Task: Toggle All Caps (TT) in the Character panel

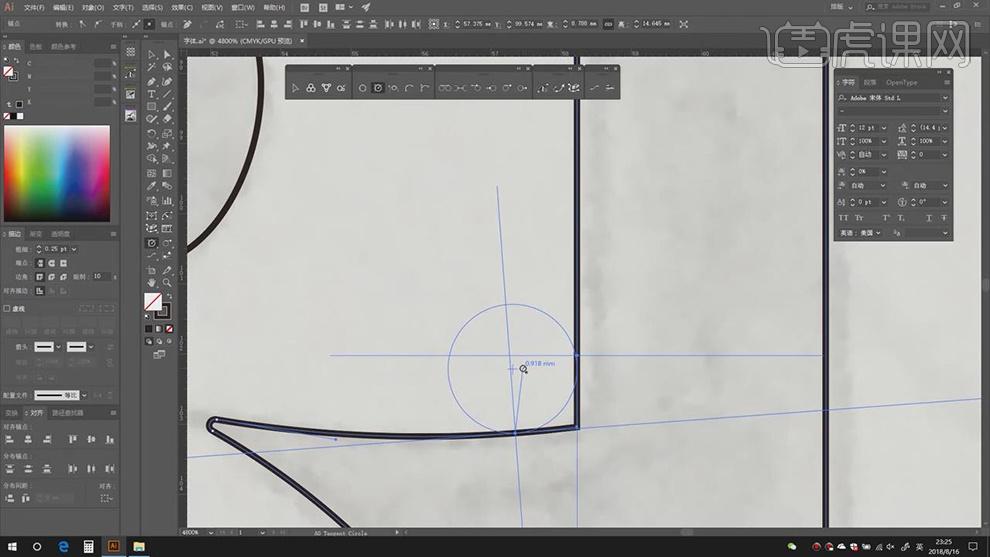Action: coord(843,218)
